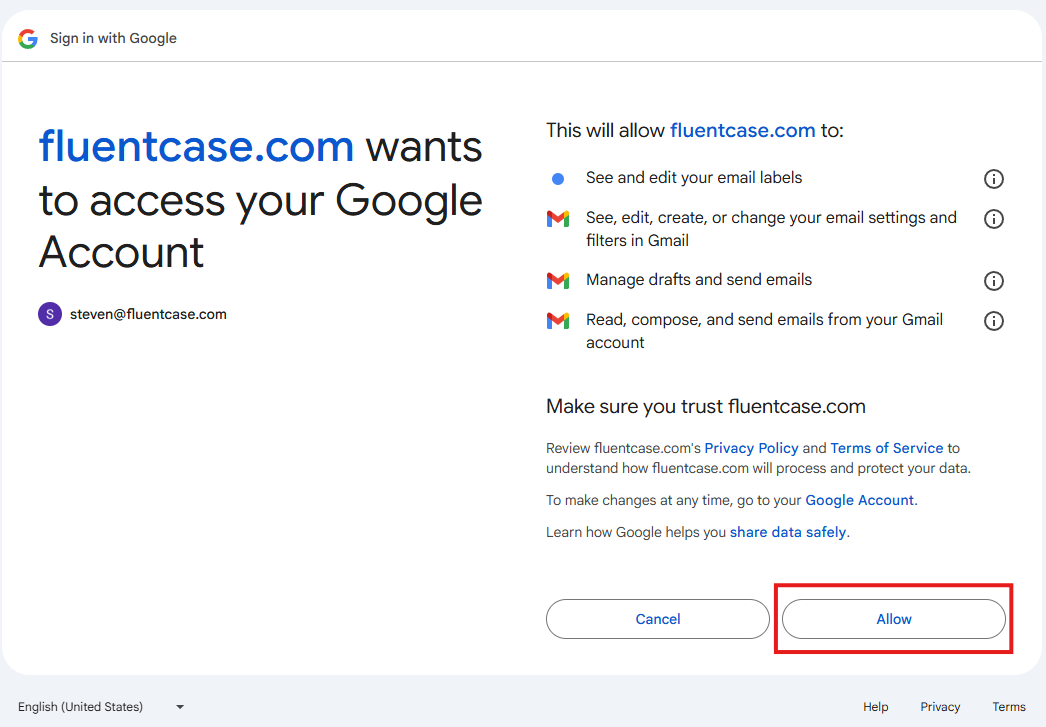Open Terms in the footer

pyautogui.click(x=1009, y=707)
